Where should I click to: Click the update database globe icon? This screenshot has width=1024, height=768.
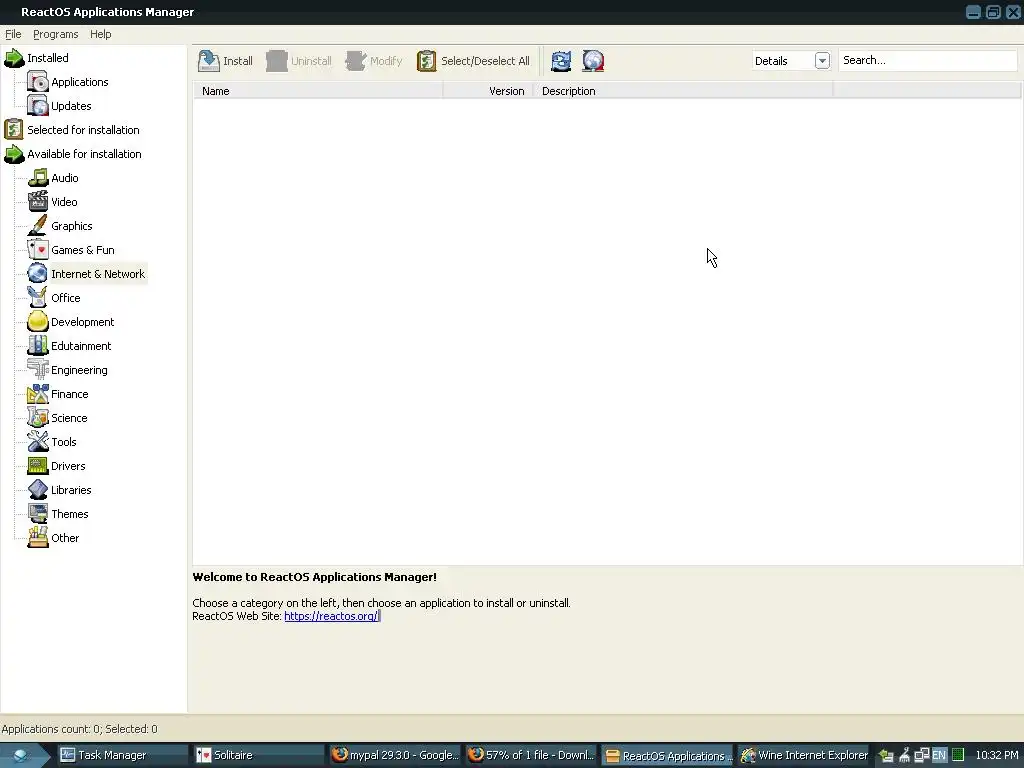click(593, 61)
